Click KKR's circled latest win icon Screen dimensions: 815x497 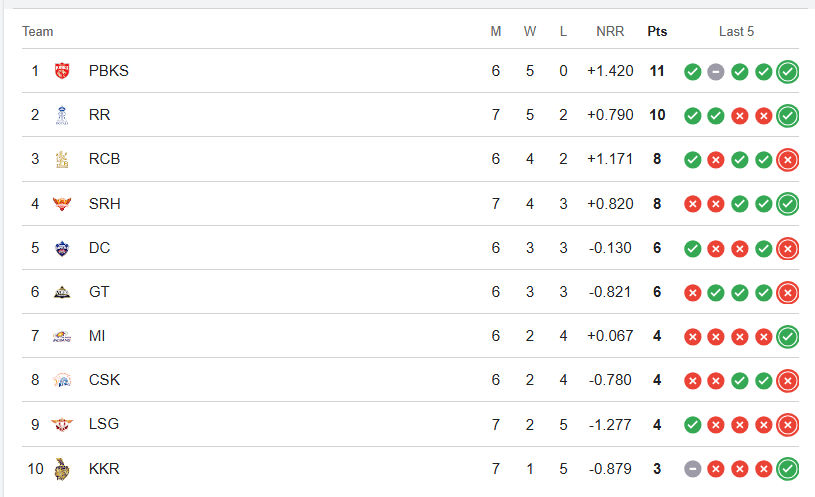coord(788,469)
